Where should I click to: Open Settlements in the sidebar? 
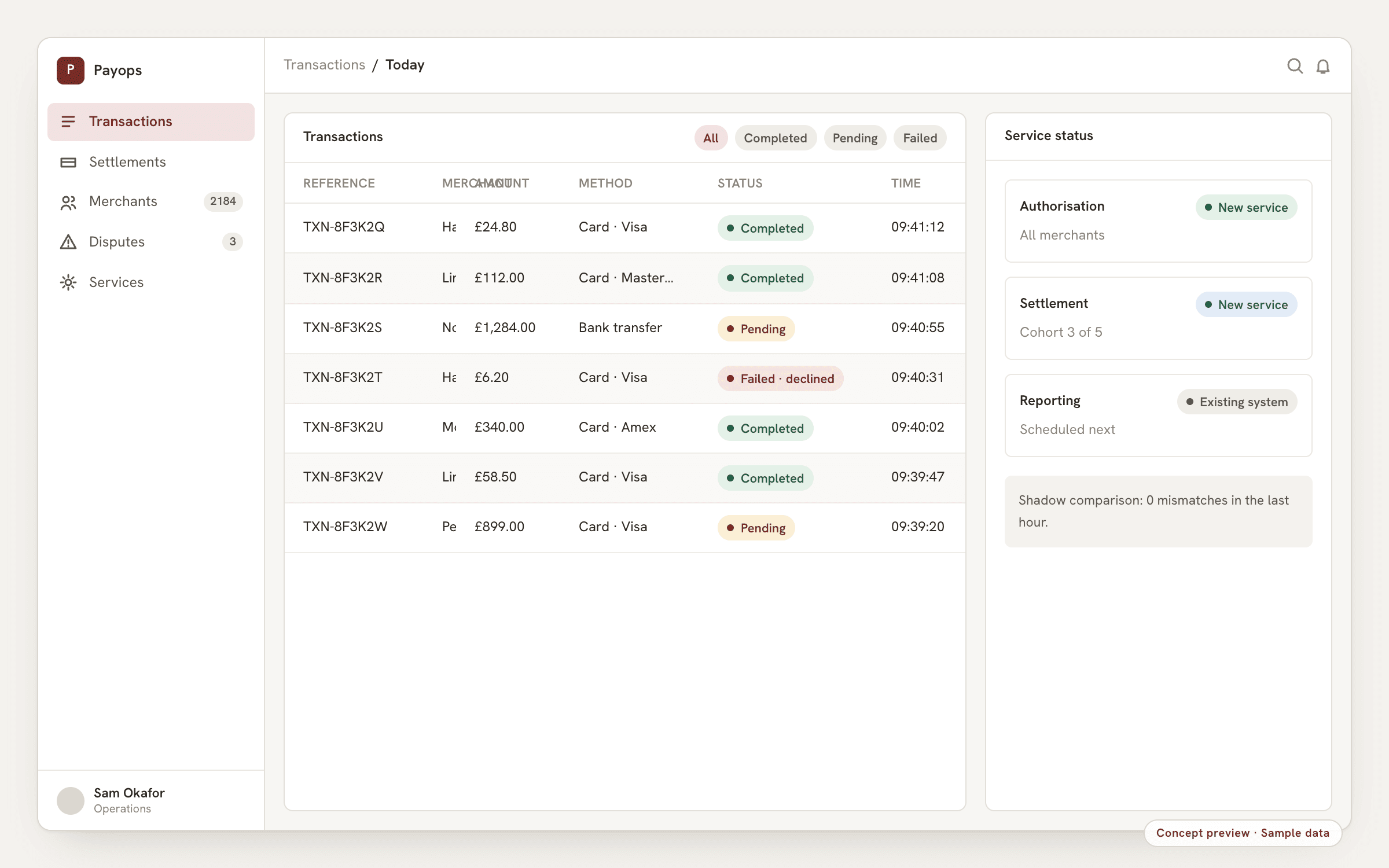click(x=151, y=162)
